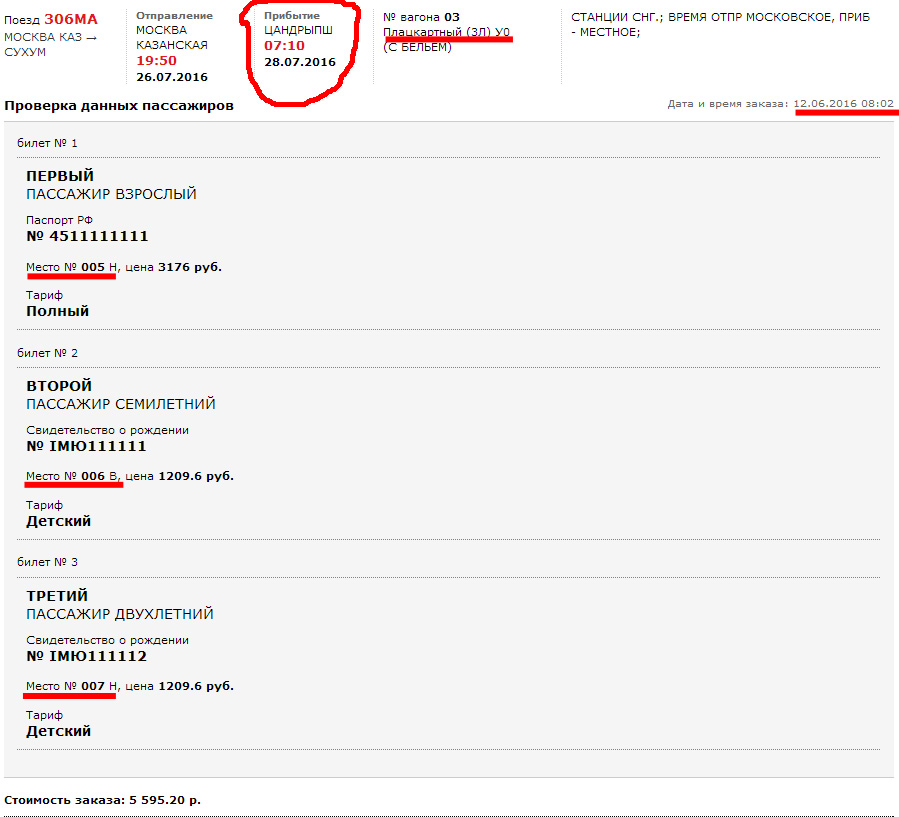
Task: Select passenger name ВТОРОЙ
Action: 59,386
